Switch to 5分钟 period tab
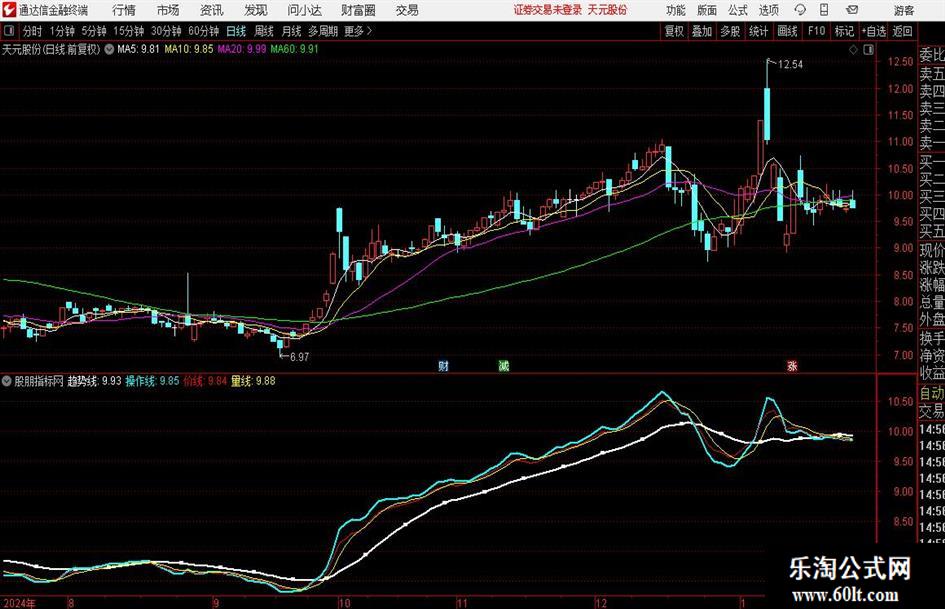The width and height of the screenshot is (945, 609). click(93, 31)
